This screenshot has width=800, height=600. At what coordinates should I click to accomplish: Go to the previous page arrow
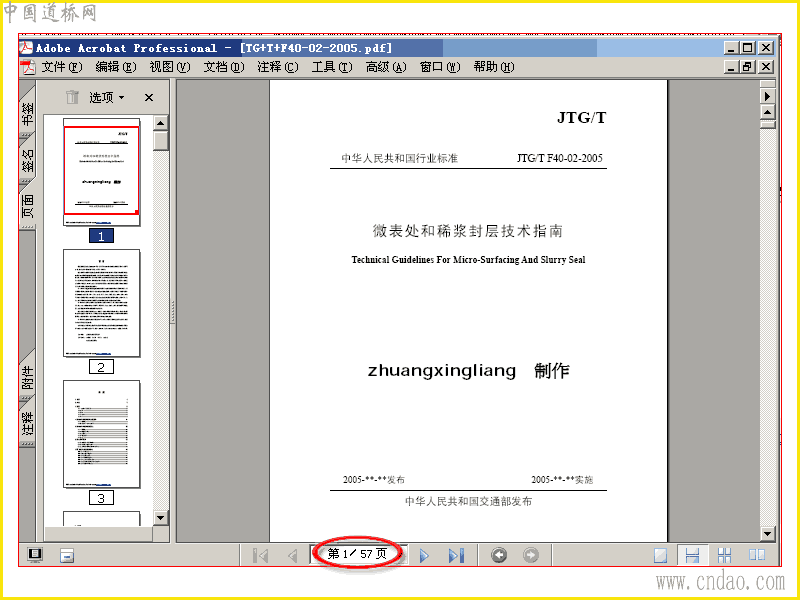(x=293, y=555)
